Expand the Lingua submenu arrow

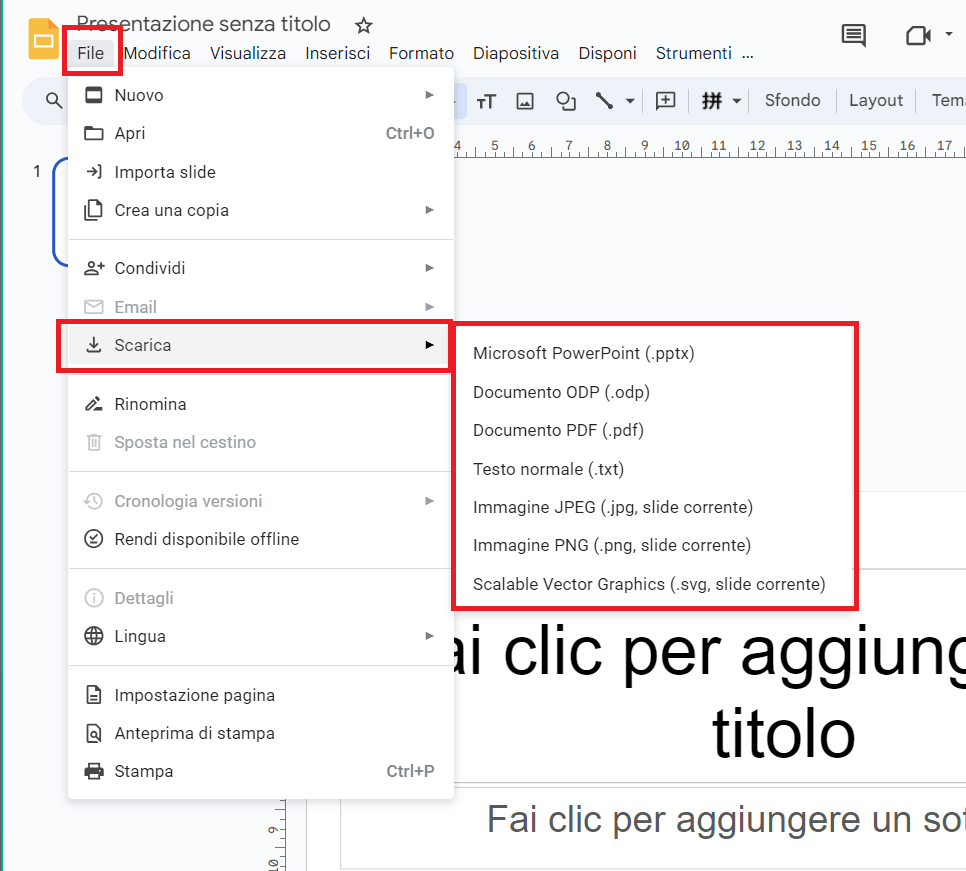click(x=430, y=636)
